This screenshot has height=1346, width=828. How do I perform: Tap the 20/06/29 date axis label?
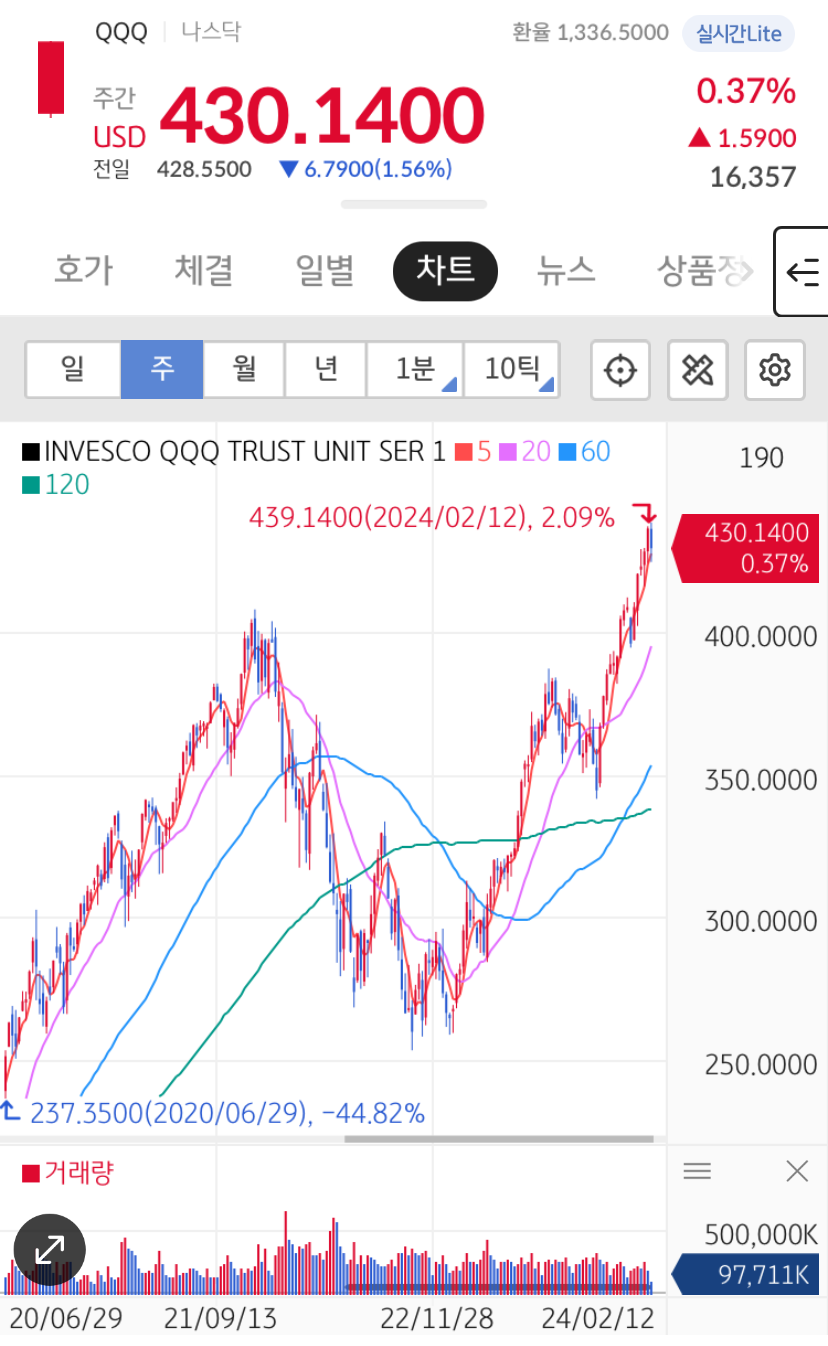click(x=66, y=1319)
